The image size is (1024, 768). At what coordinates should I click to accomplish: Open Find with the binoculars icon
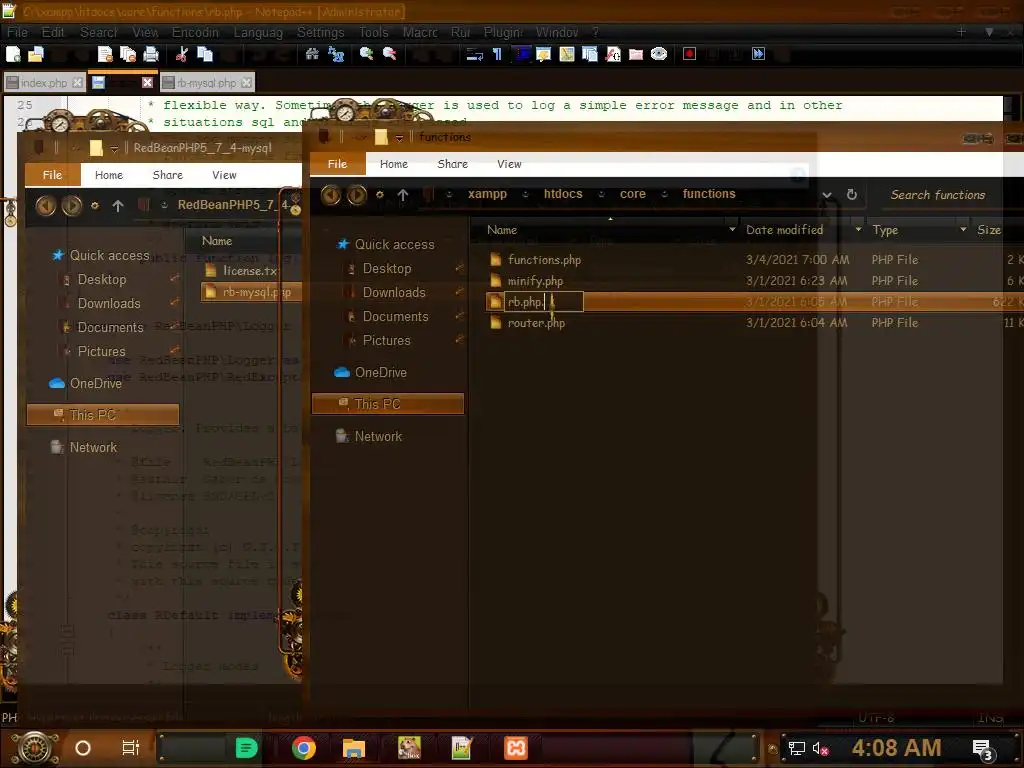pyautogui.click(x=312, y=54)
